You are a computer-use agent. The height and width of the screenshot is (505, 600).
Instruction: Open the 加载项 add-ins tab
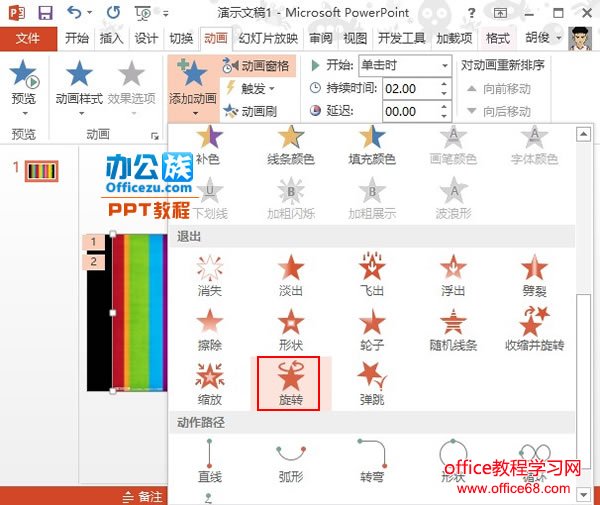(454, 38)
